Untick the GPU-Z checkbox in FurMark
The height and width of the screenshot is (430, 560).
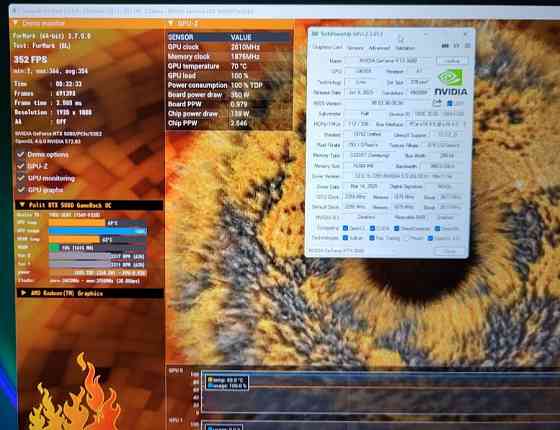[21, 166]
